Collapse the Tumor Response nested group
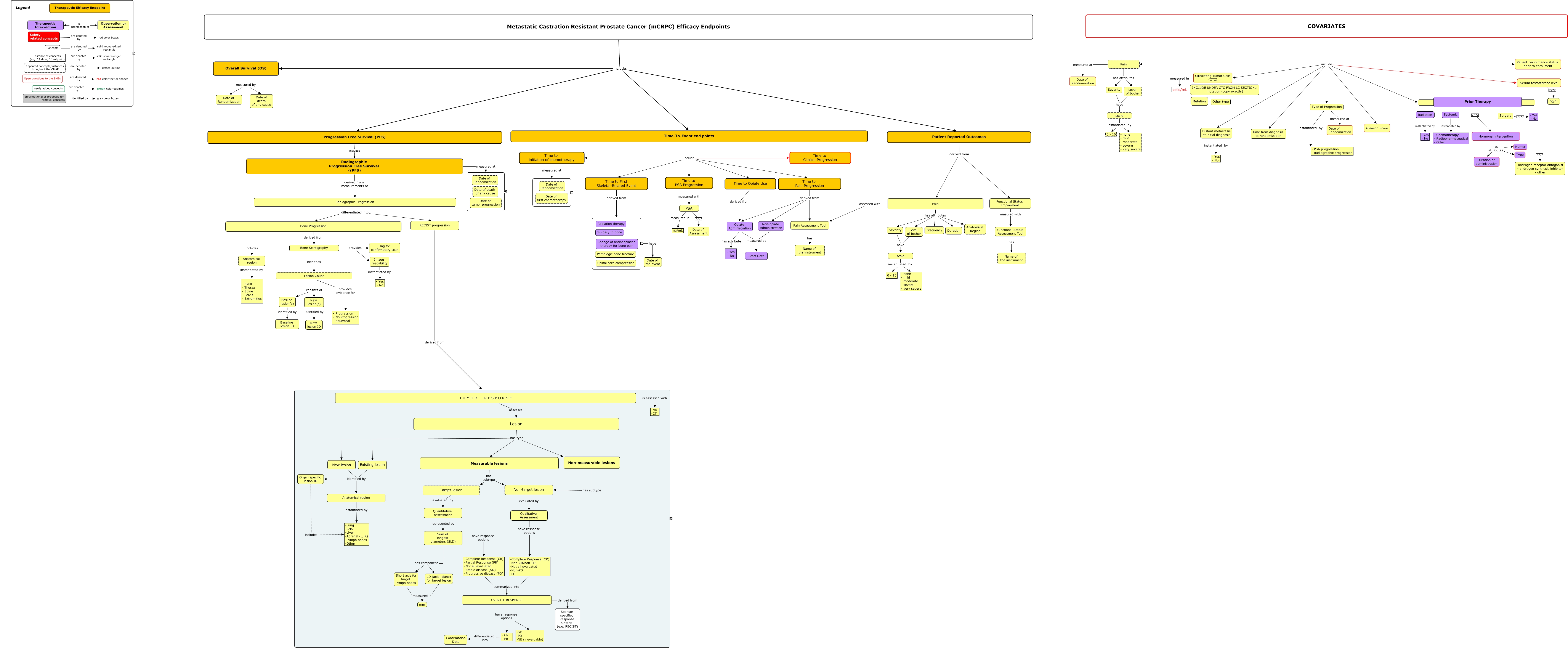This screenshot has height=648, width=1568. click(671, 519)
